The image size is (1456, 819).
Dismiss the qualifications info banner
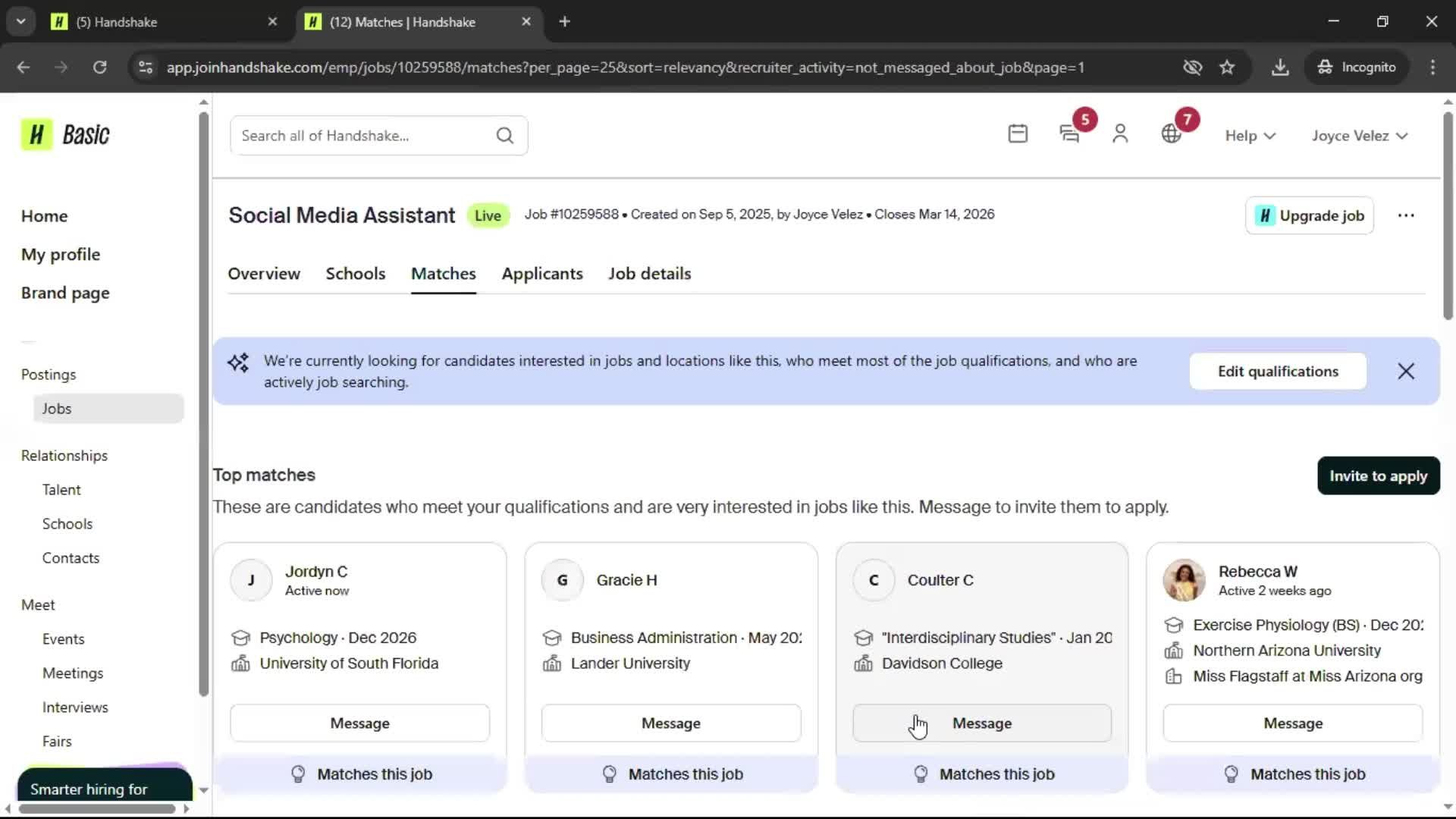tap(1406, 371)
